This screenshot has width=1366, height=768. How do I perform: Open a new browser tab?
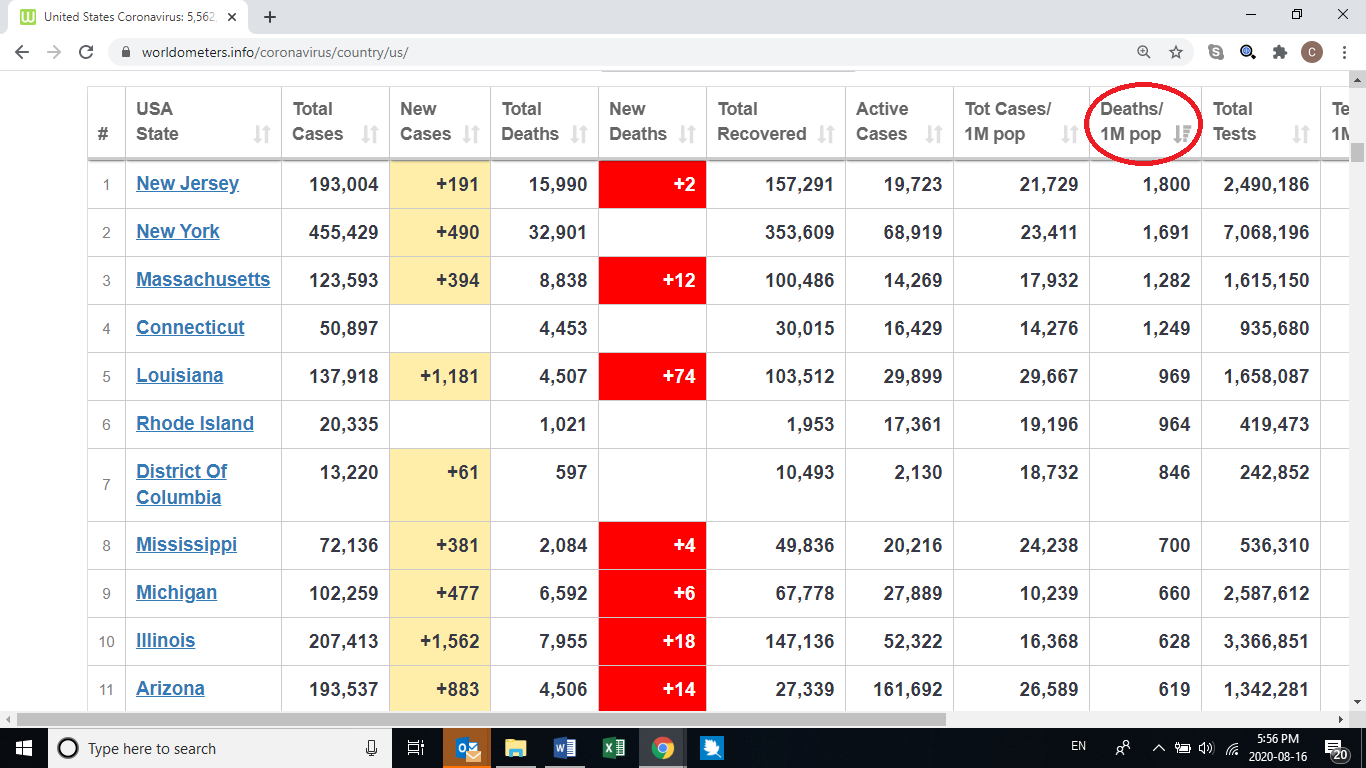[x=270, y=17]
